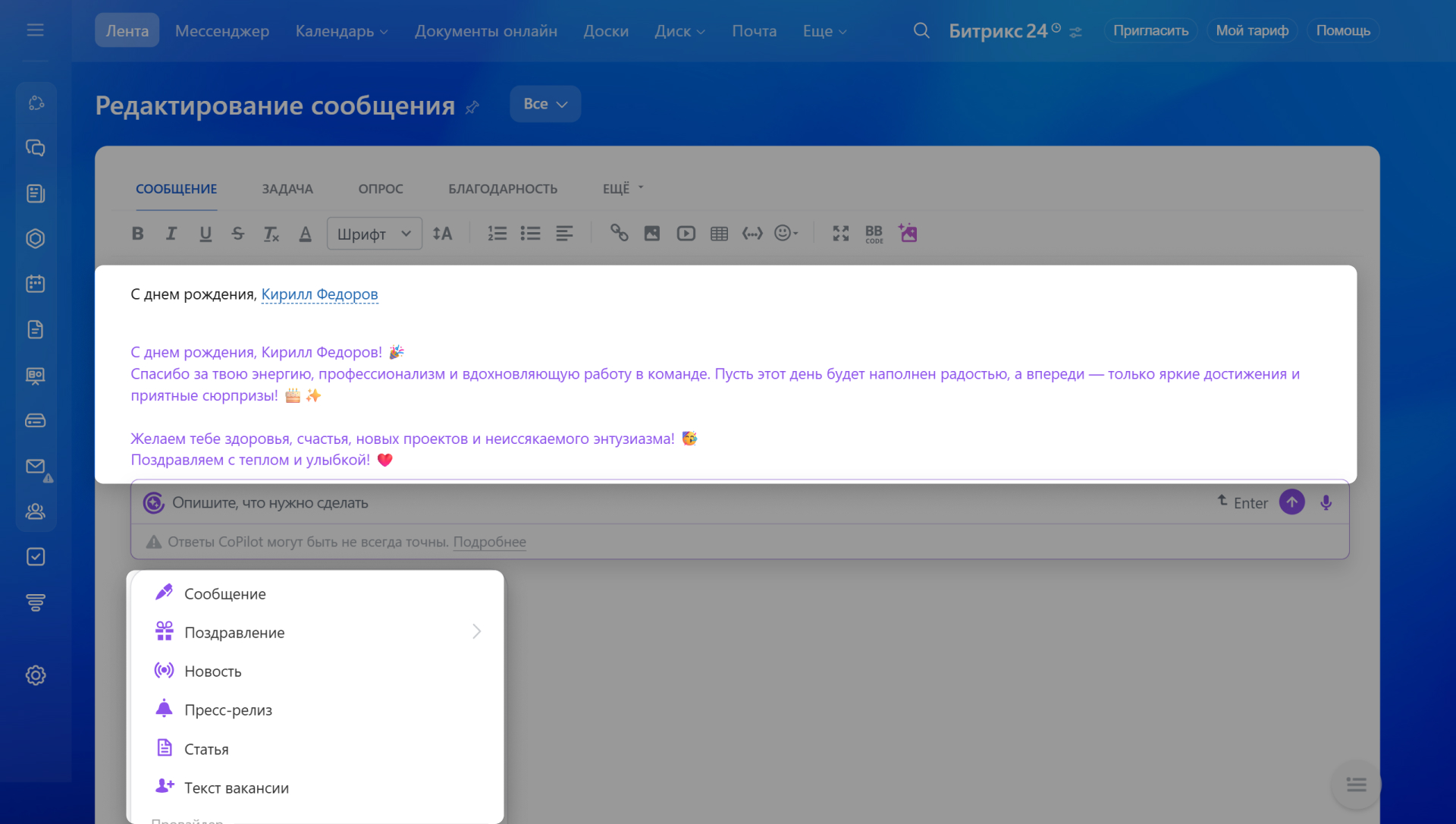Click the BB code mode icon
This screenshot has width=1456, height=824.
[x=874, y=234]
